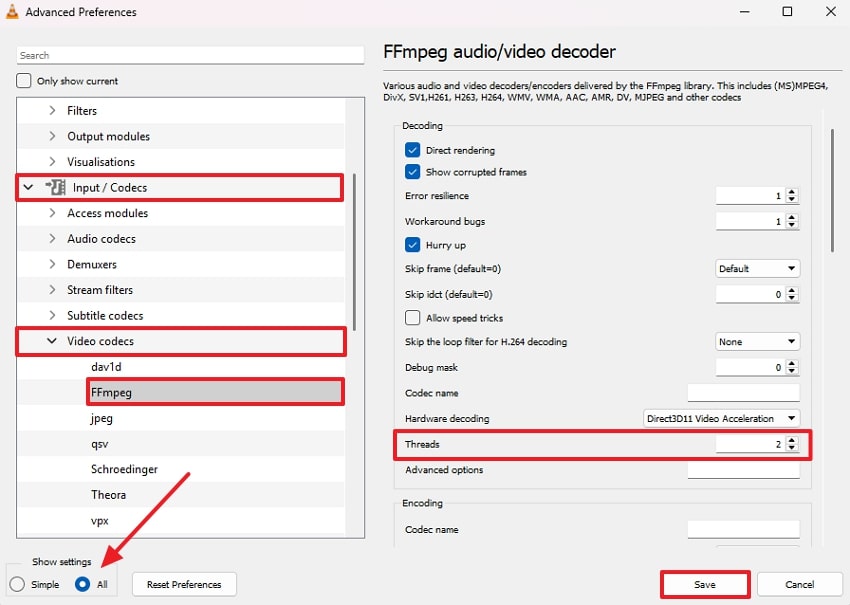Increase the Threads value by one
This screenshot has width=850, height=605.
click(792, 440)
